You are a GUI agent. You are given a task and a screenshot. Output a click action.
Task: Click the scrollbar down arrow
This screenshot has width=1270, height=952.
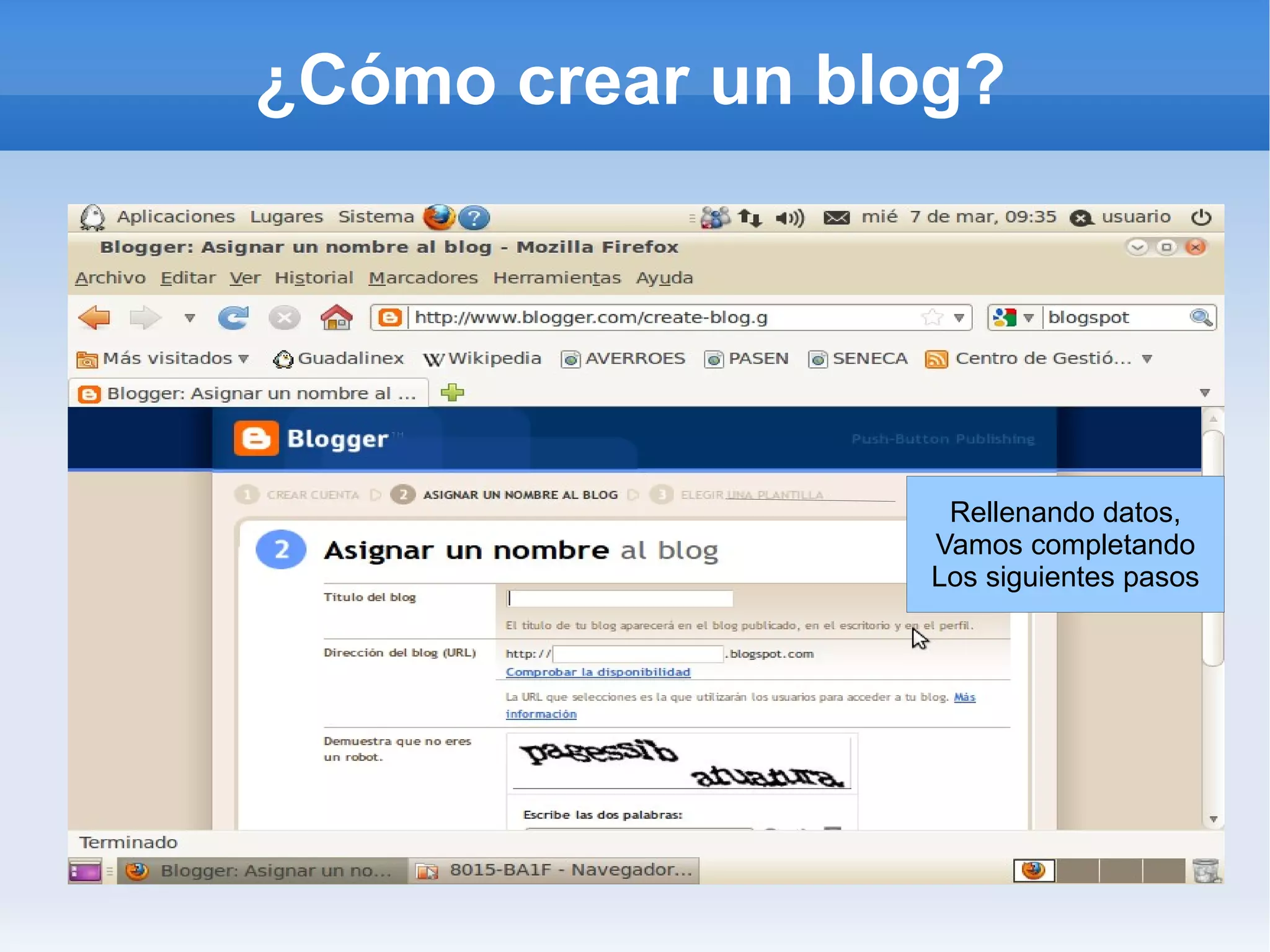click(x=1214, y=819)
